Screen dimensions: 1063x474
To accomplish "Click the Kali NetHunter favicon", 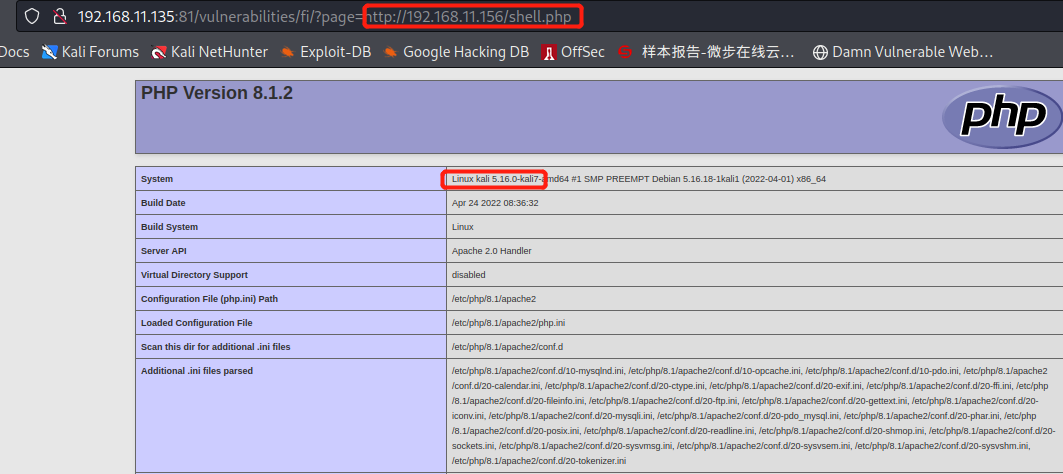I will point(159,52).
